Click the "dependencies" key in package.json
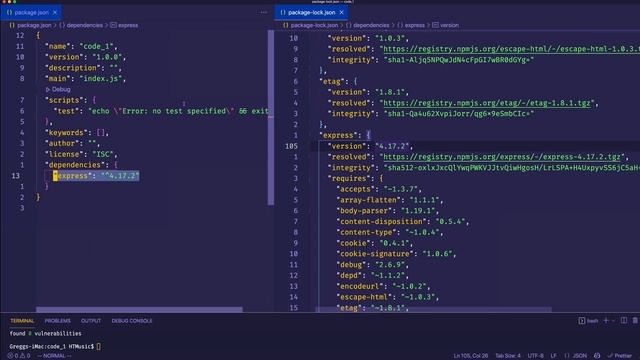640x360 pixels. tap(75, 165)
